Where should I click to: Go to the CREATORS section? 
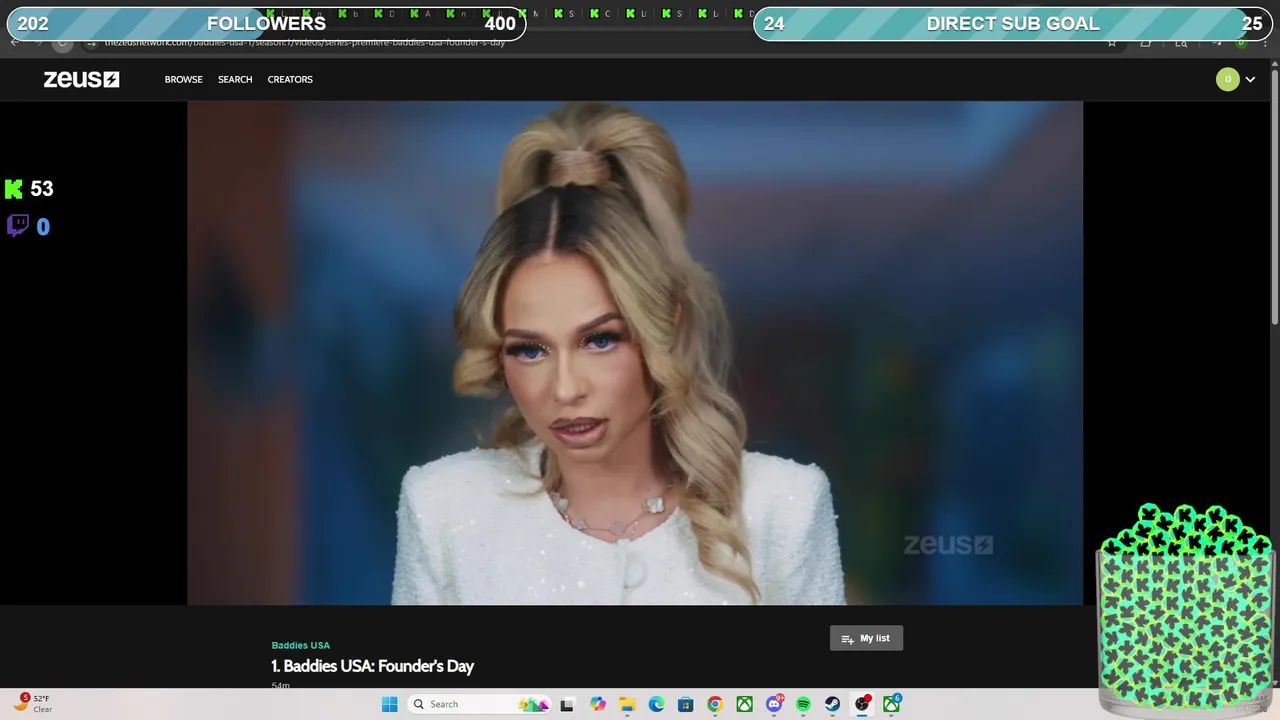coord(290,79)
